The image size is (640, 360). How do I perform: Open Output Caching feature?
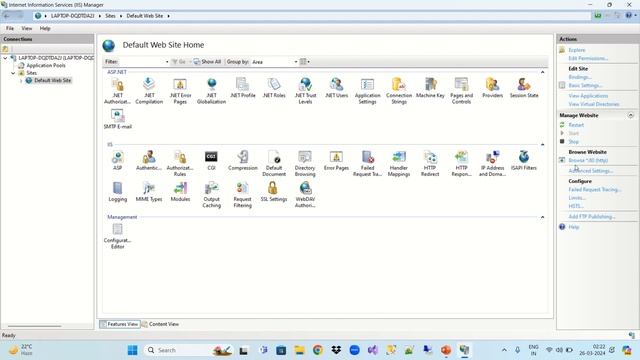click(x=211, y=195)
